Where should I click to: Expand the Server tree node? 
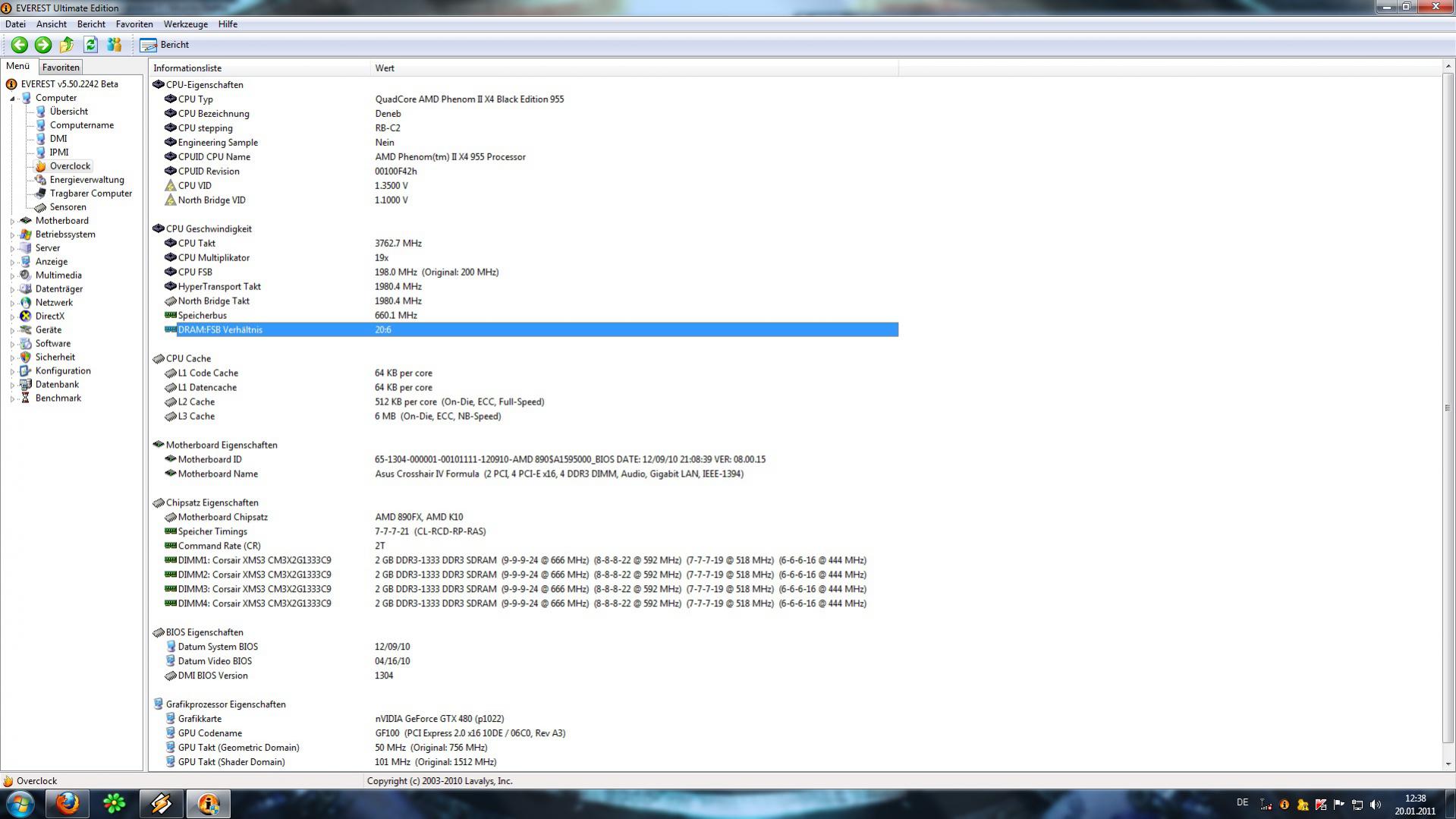point(12,248)
